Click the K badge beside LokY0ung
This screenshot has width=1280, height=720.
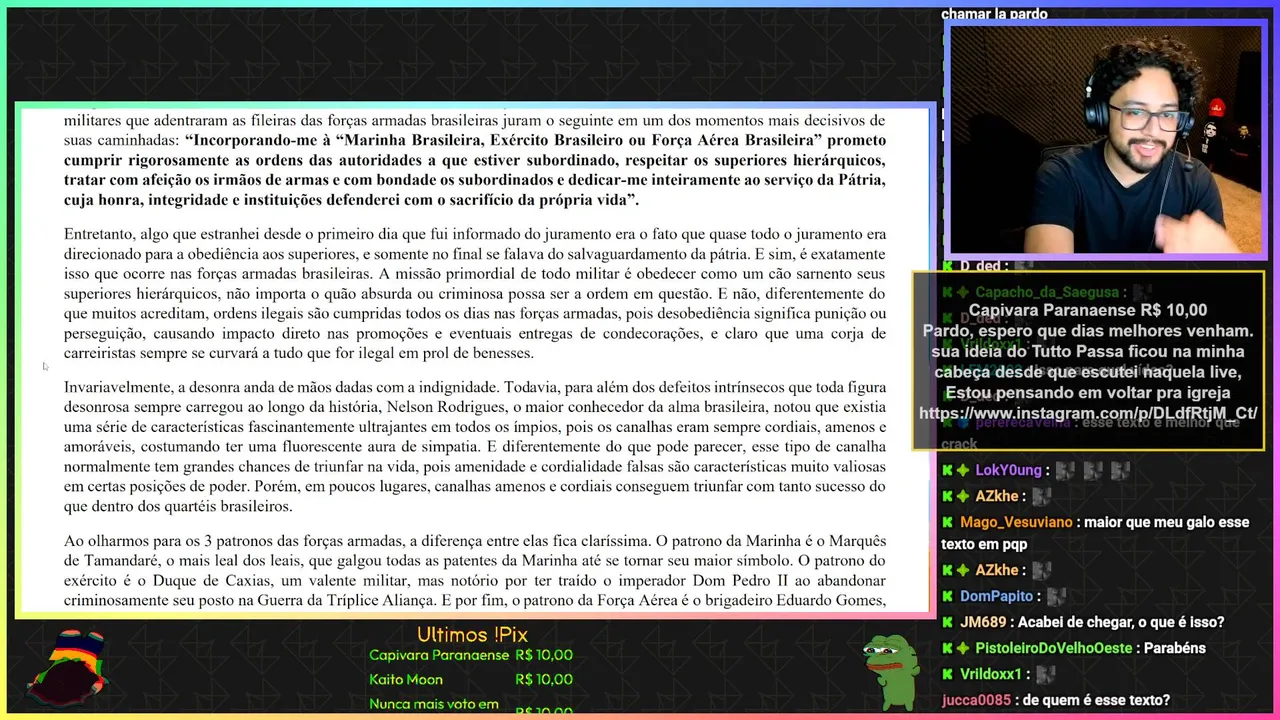click(x=947, y=470)
